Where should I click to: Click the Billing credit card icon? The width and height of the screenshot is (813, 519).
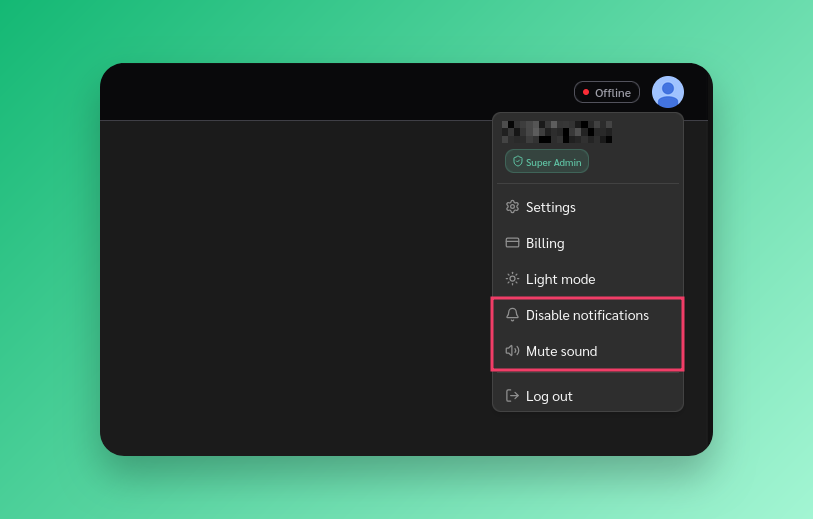pos(512,243)
